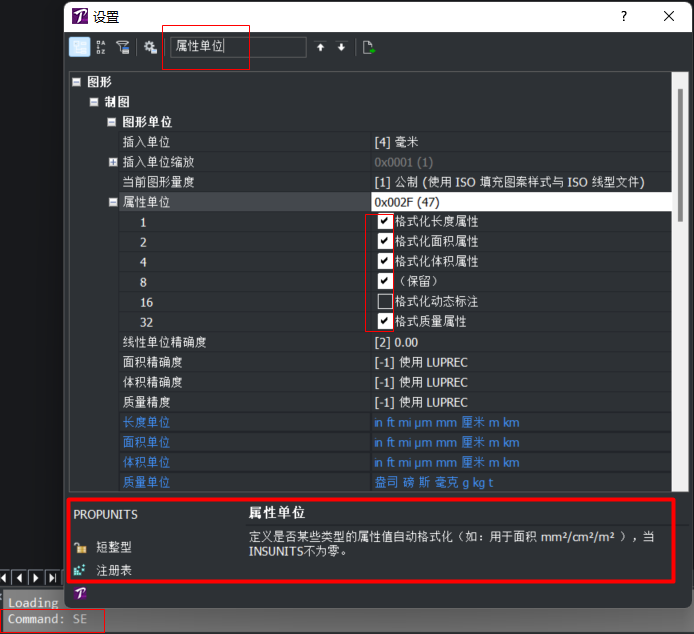Click the settings filter icon
The image size is (694, 634).
pos(123,47)
